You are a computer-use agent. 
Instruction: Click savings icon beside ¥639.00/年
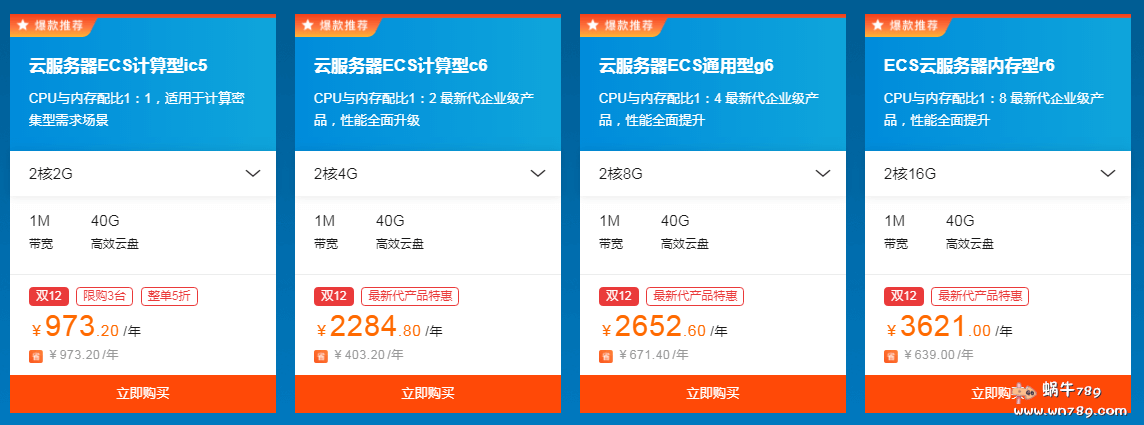[891, 355]
